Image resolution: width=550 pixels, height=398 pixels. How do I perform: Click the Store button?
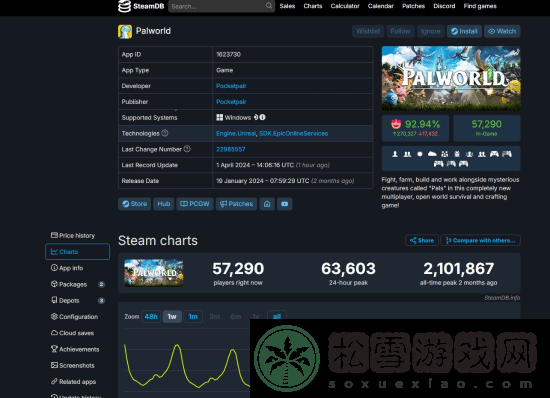point(135,204)
